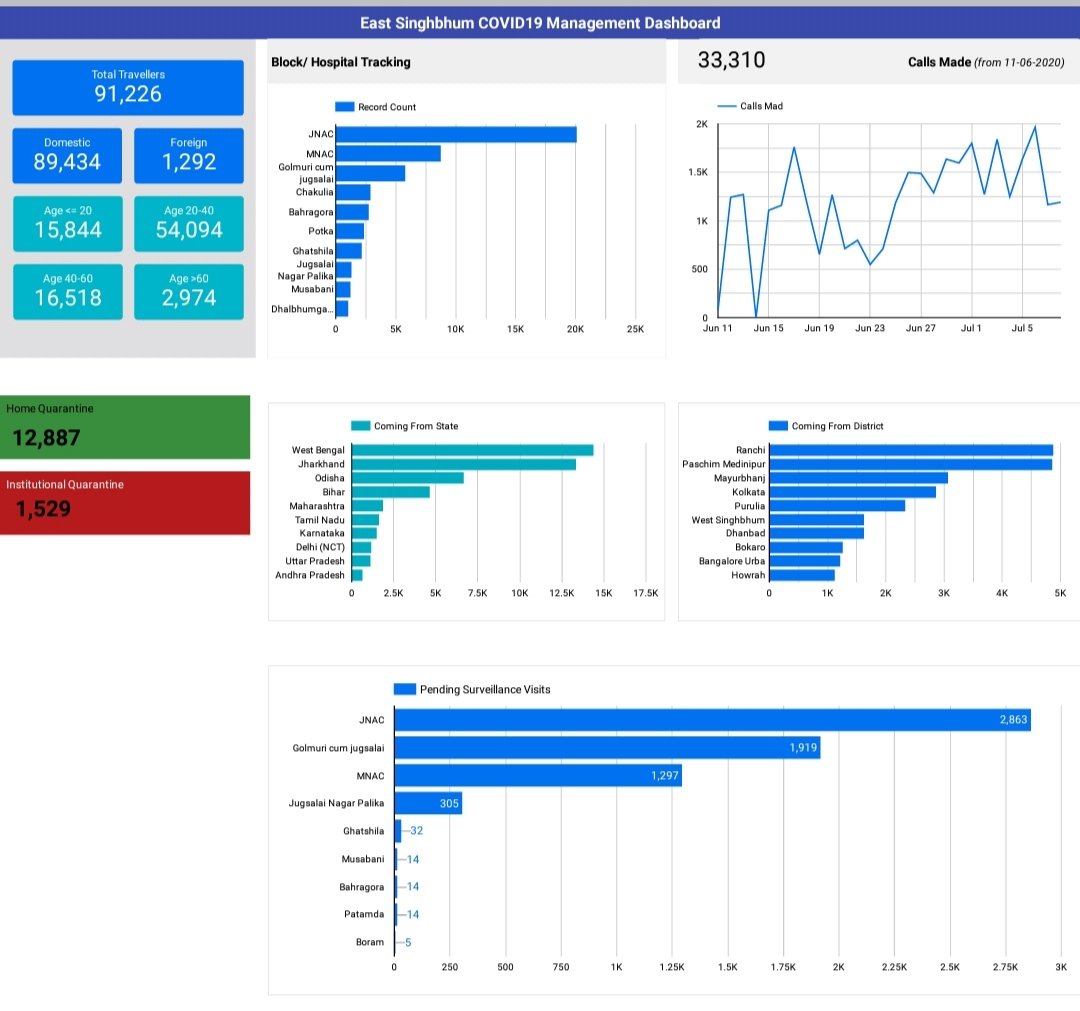Click the Record Count legend swatch
The image size is (1080, 1011).
tap(344, 107)
